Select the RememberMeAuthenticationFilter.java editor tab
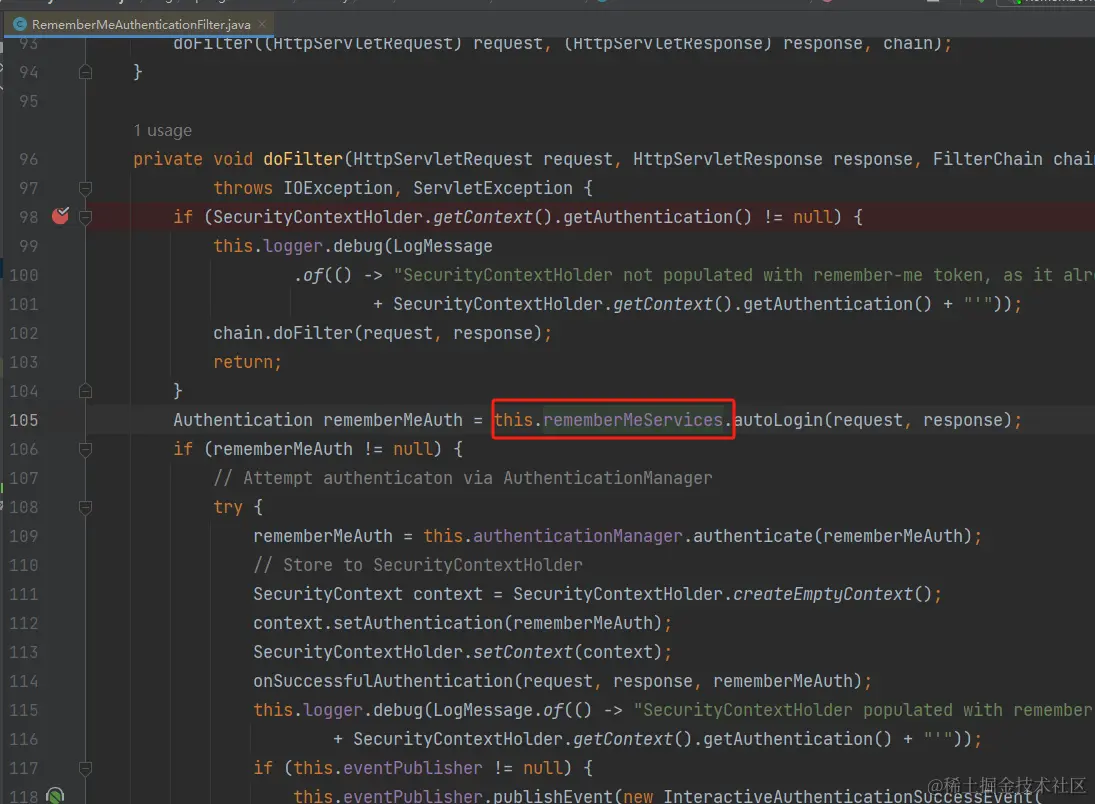This screenshot has width=1095, height=804. pos(140,24)
